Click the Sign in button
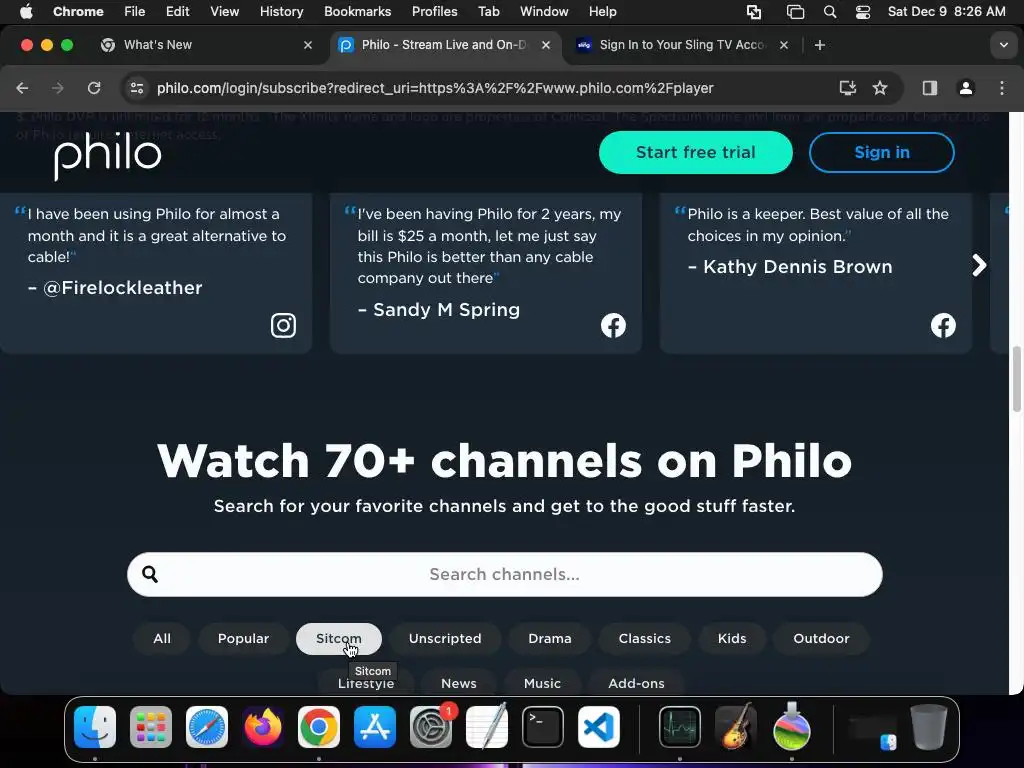 tap(882, 152)
